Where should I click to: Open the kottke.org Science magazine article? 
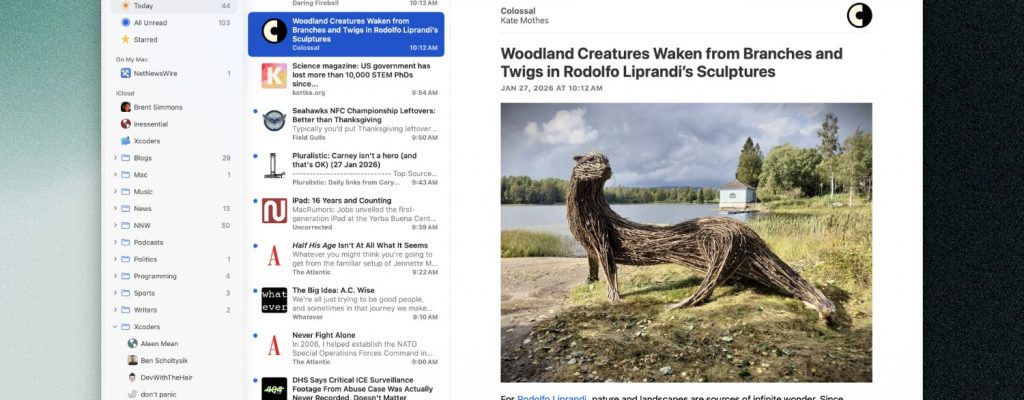[346, 78]
